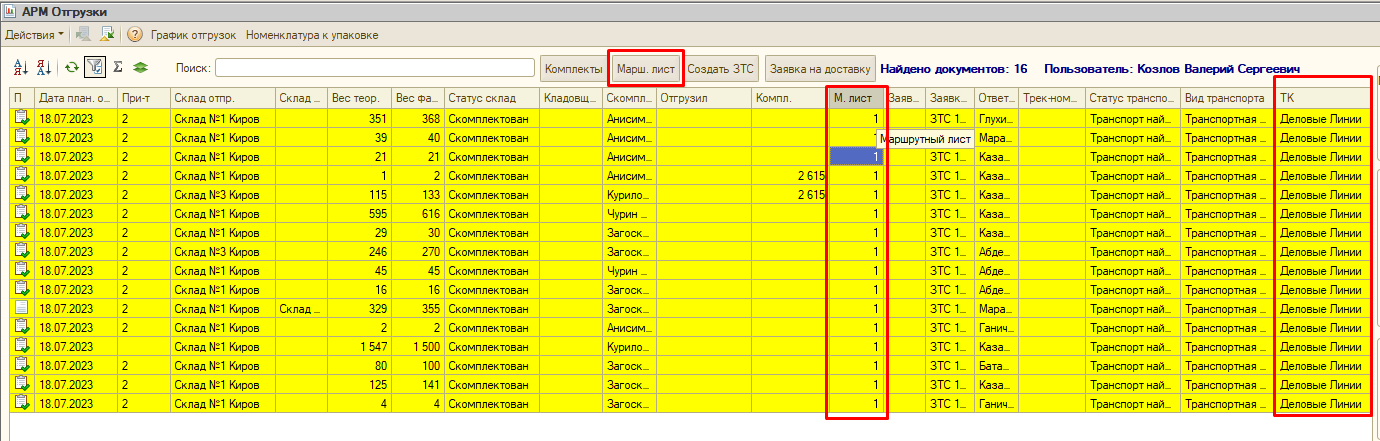Select the highlighted blue М. лист cell
The height and width of the screenshot is (441, 1380).
click(857, 156)
